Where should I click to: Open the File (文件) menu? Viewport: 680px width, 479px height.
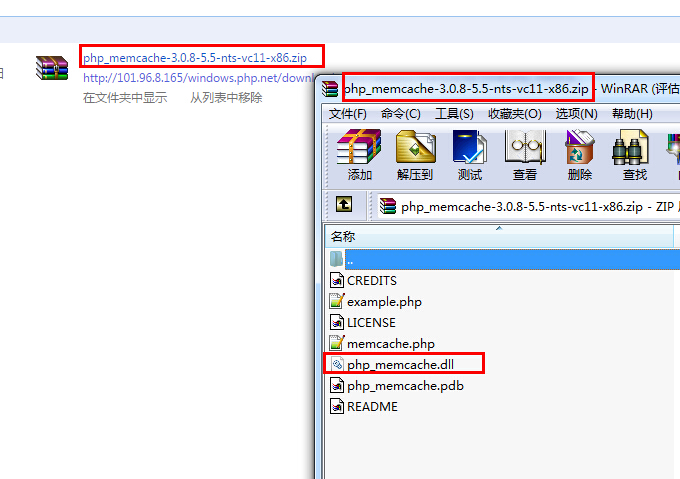click(348, 114)
